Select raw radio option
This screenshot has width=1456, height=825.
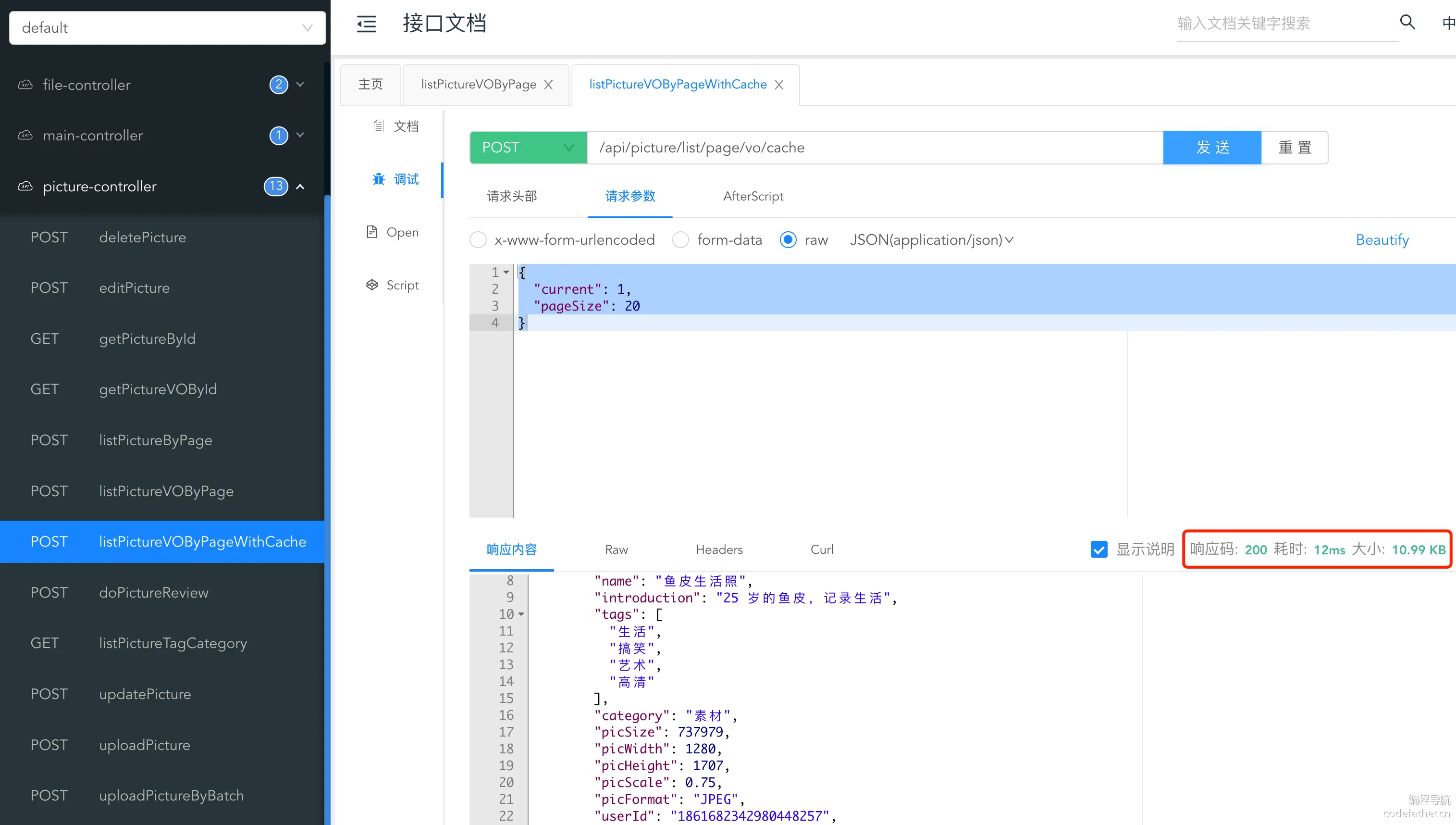pos(789,240)
